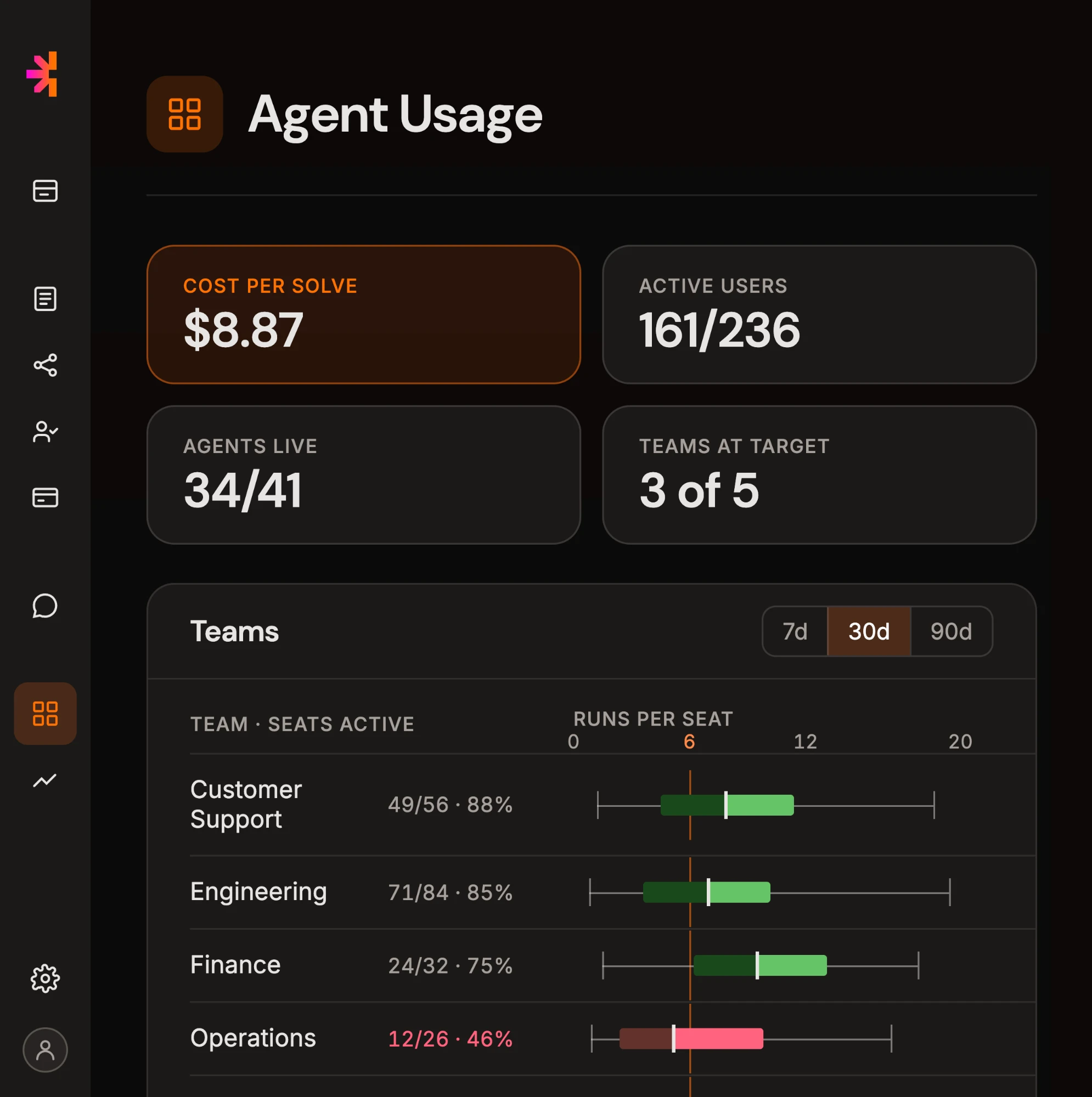
Task: Click the Agent Usage header grid icon
Action: 184,114
